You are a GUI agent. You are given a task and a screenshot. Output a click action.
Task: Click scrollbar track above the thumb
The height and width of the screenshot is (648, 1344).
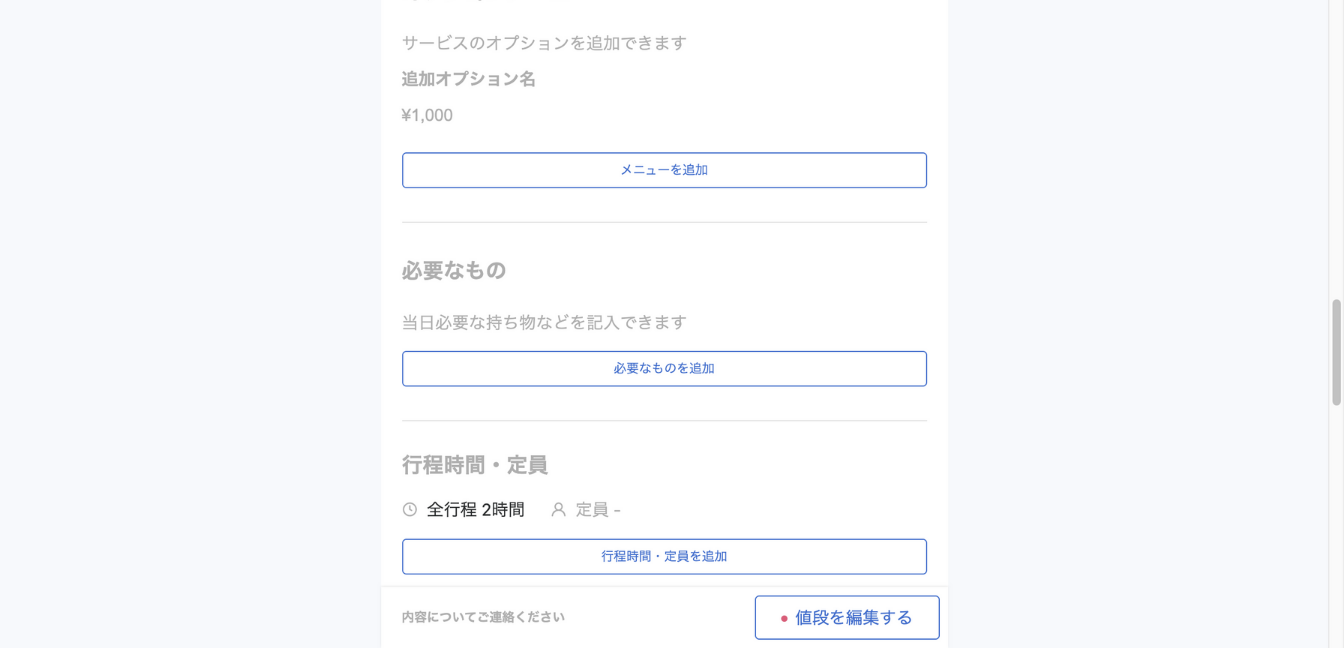click(x=1336, y=150)
